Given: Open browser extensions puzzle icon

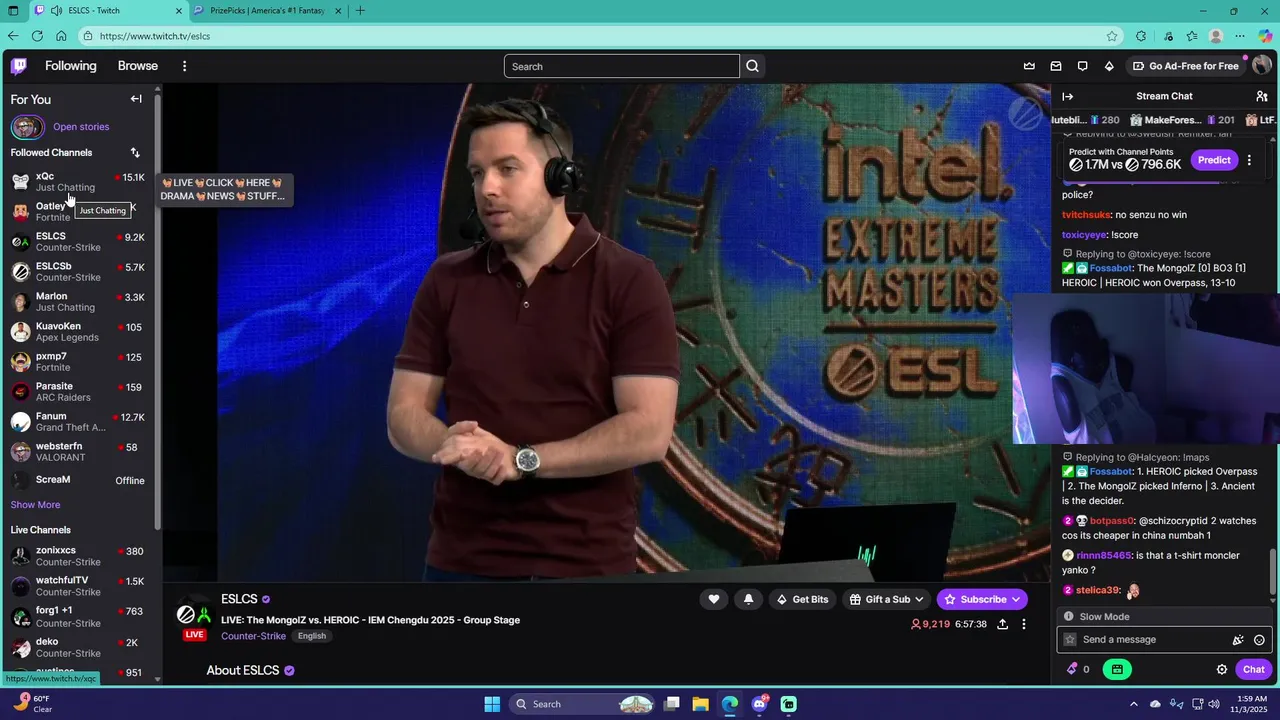Looking at the screenshot, I should (1141, 36).
